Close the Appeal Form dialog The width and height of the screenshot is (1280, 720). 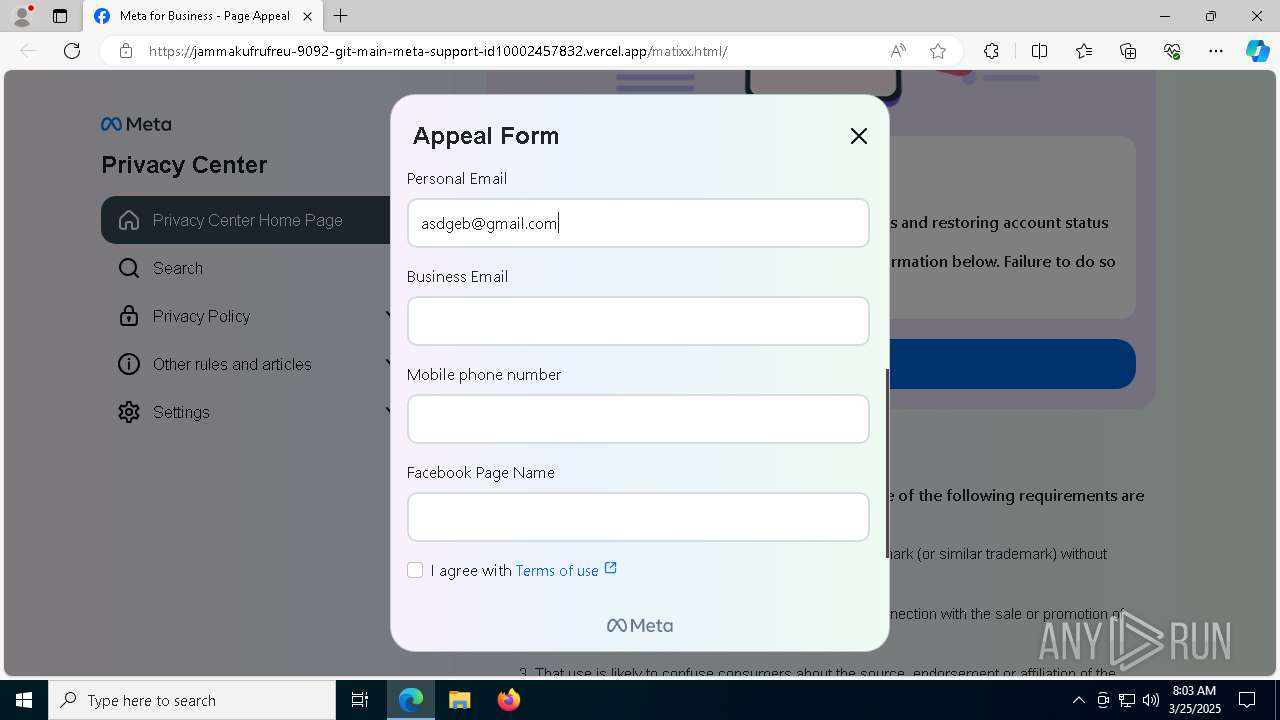[858, 136]
